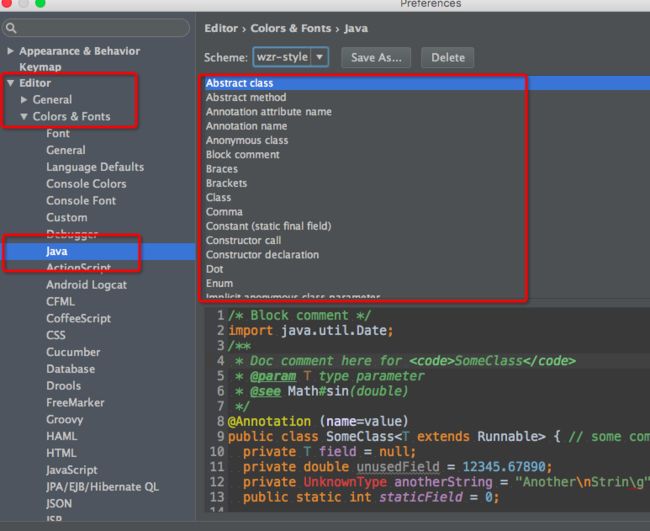
Task: Pick the Enum attribute entry
Action: coord(219,284)
